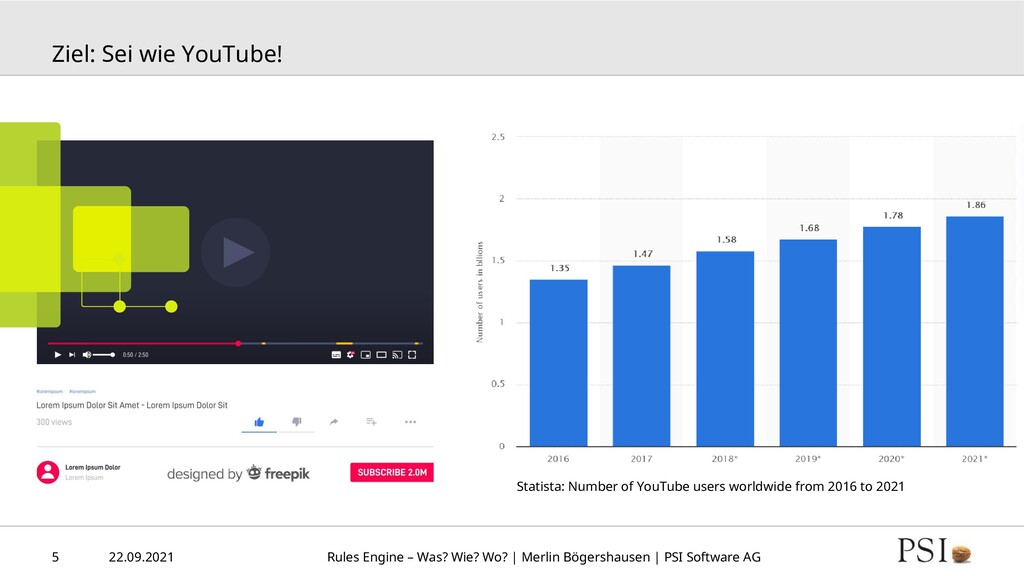Click the 2019* bar in the chart

pos(808,343)
